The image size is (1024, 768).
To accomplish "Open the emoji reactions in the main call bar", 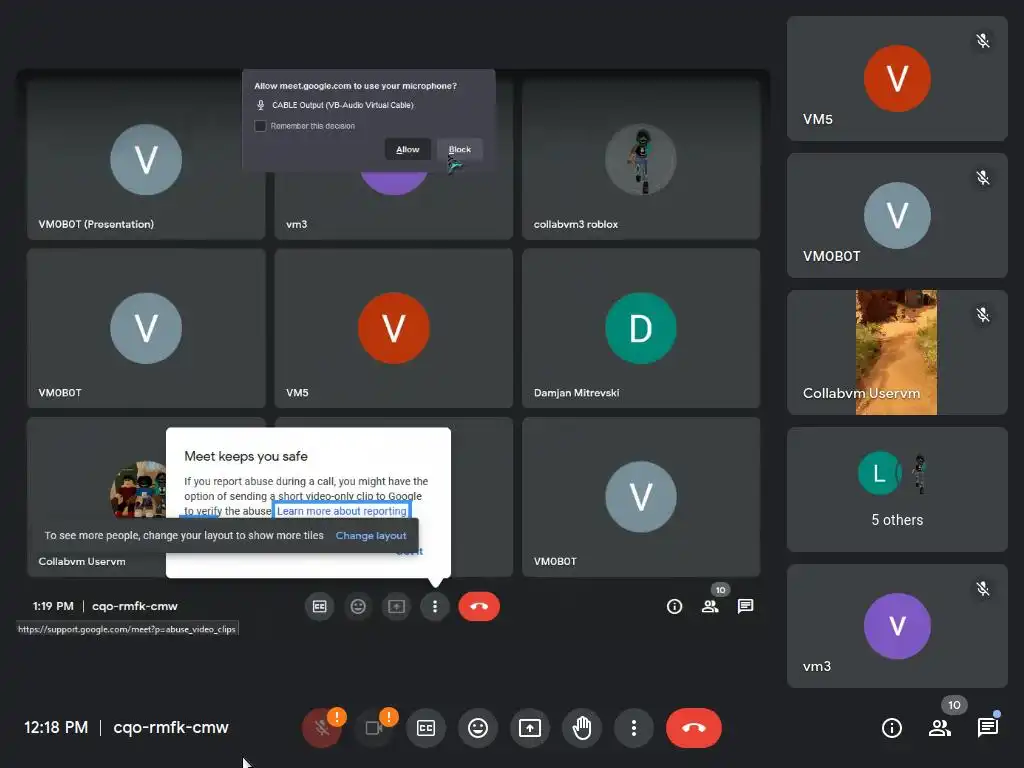I will click(478, 728).
